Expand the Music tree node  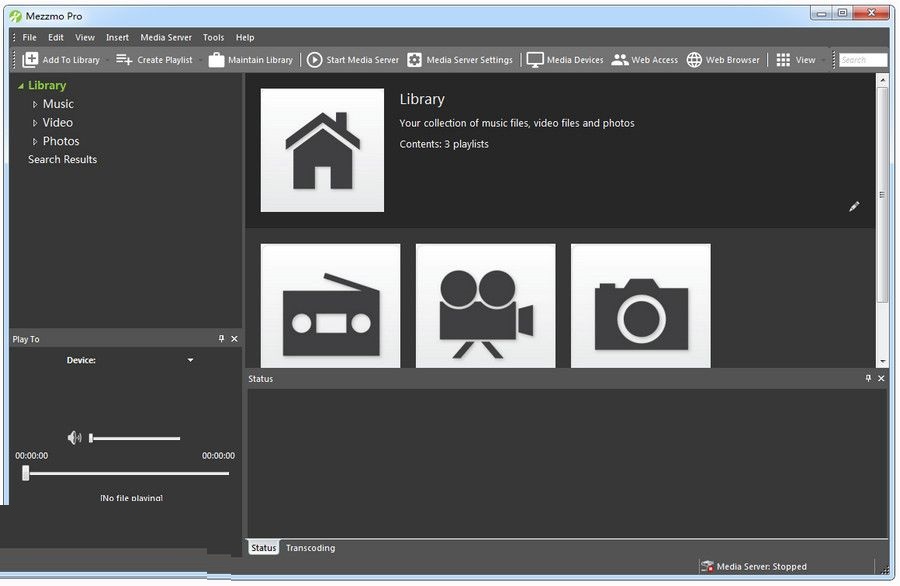click(x=35, y=104)
